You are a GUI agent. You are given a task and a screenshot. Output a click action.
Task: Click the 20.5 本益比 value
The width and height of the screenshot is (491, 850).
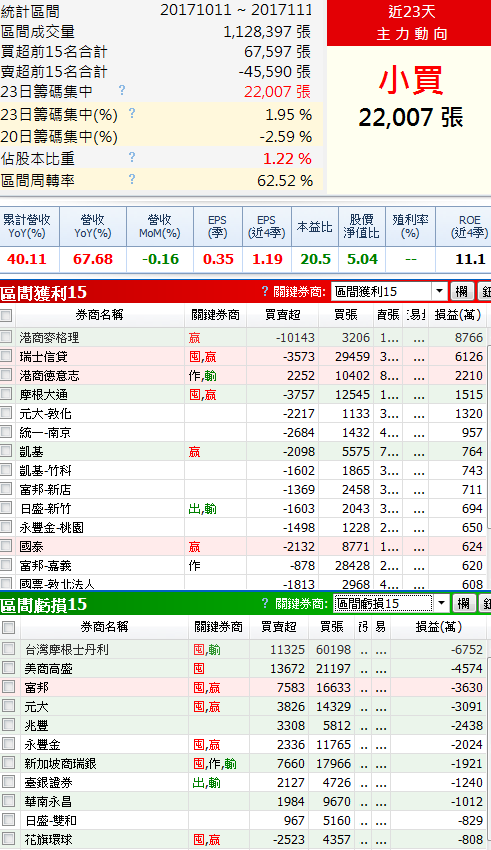coord(315,259)
